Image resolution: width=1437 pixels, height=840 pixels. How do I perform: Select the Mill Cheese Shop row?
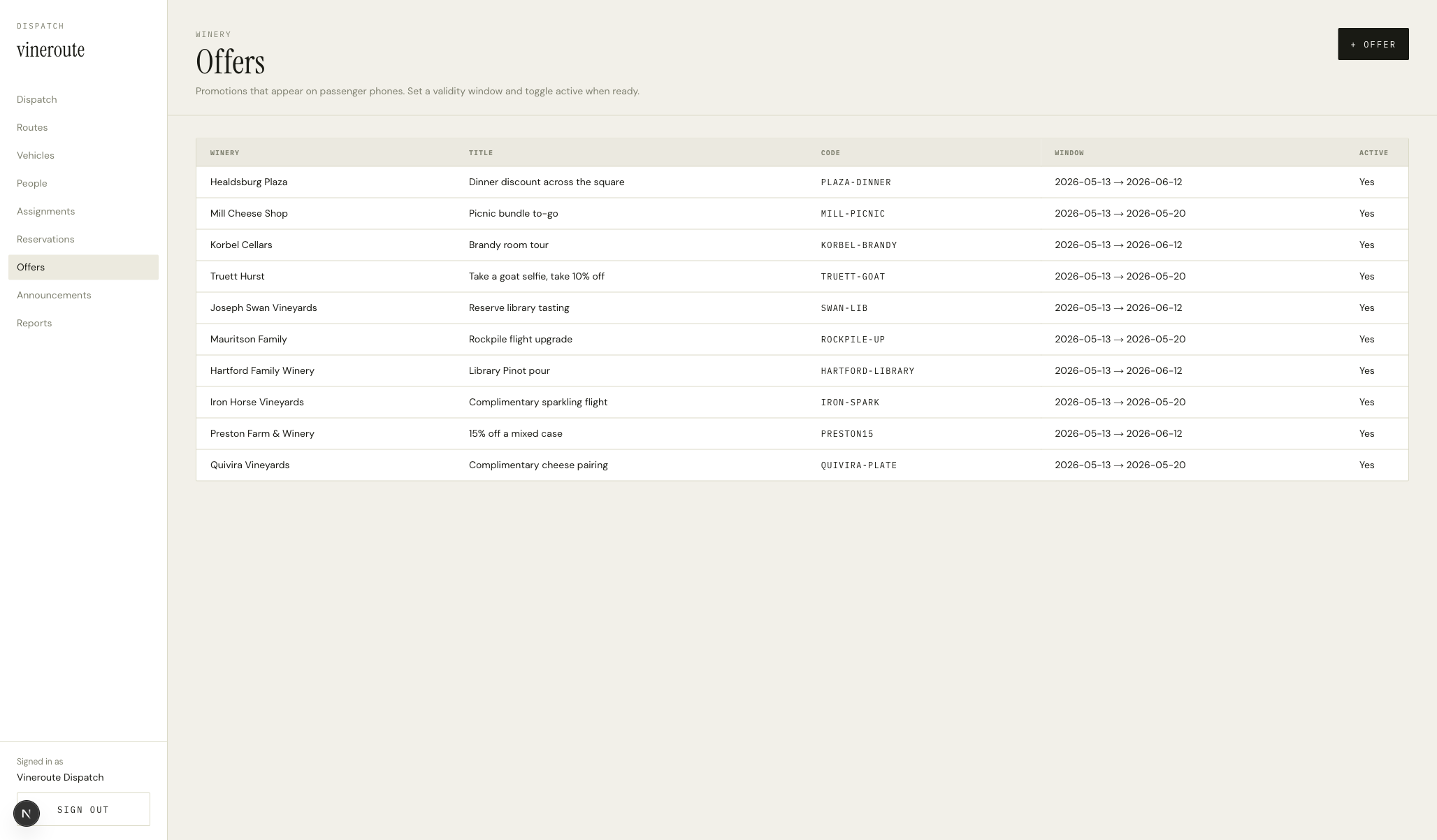pyautogui.click(x=802, y=213)
